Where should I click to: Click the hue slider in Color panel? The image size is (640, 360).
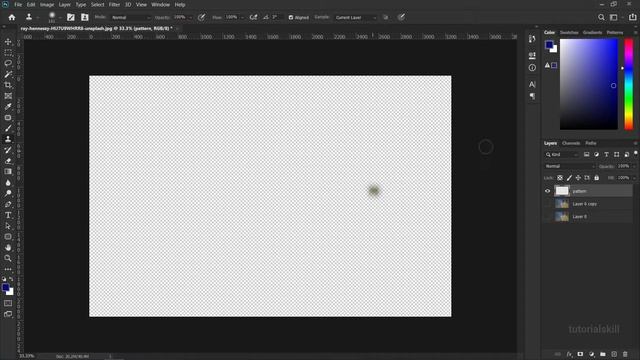click(x=629, y=84)
